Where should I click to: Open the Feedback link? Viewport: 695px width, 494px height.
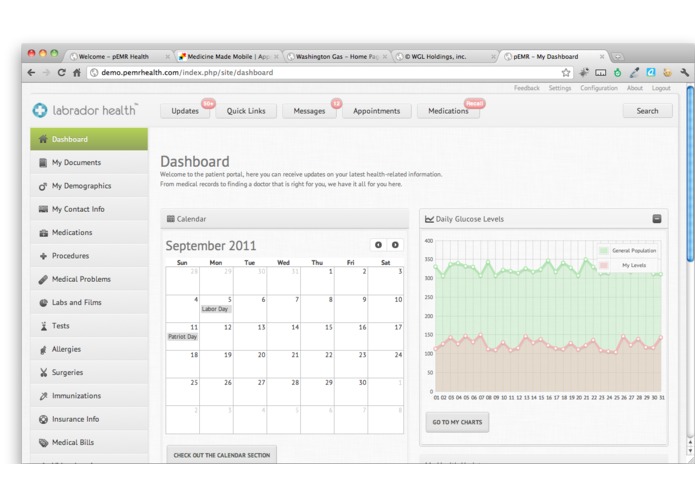click(527, 88)
